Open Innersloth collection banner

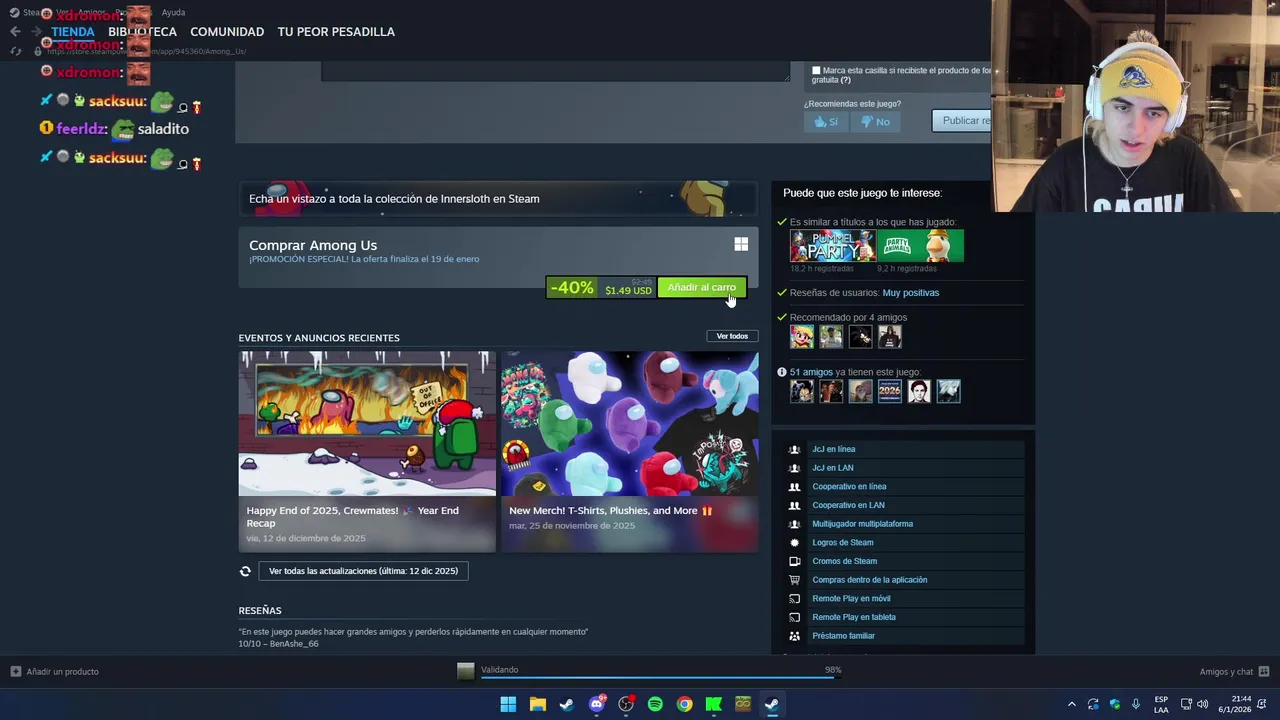[x=498, y=198]
